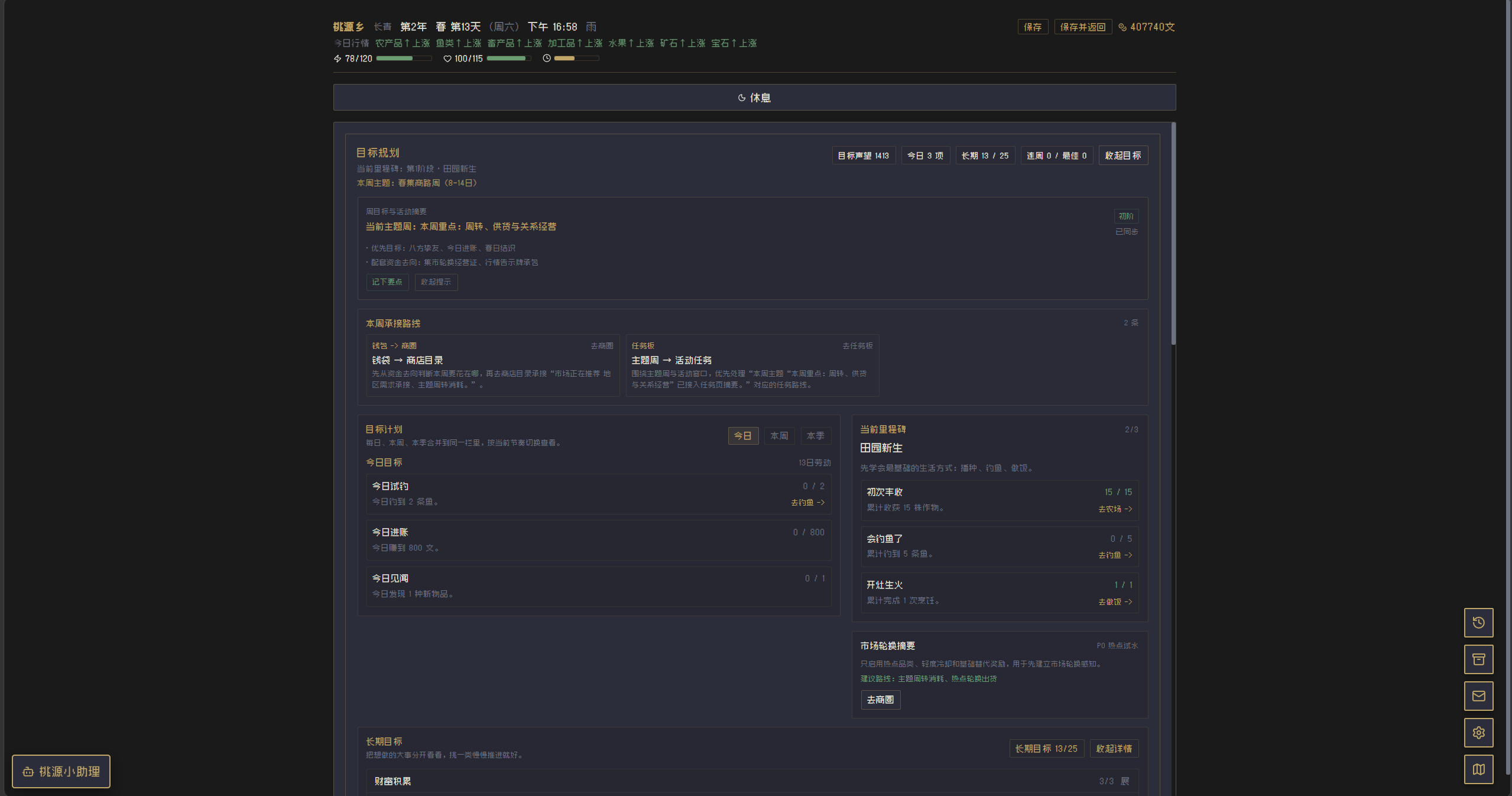Switch goal plan to 本季 tab
The image size is (1512, 796).
(x=815, y=436)
